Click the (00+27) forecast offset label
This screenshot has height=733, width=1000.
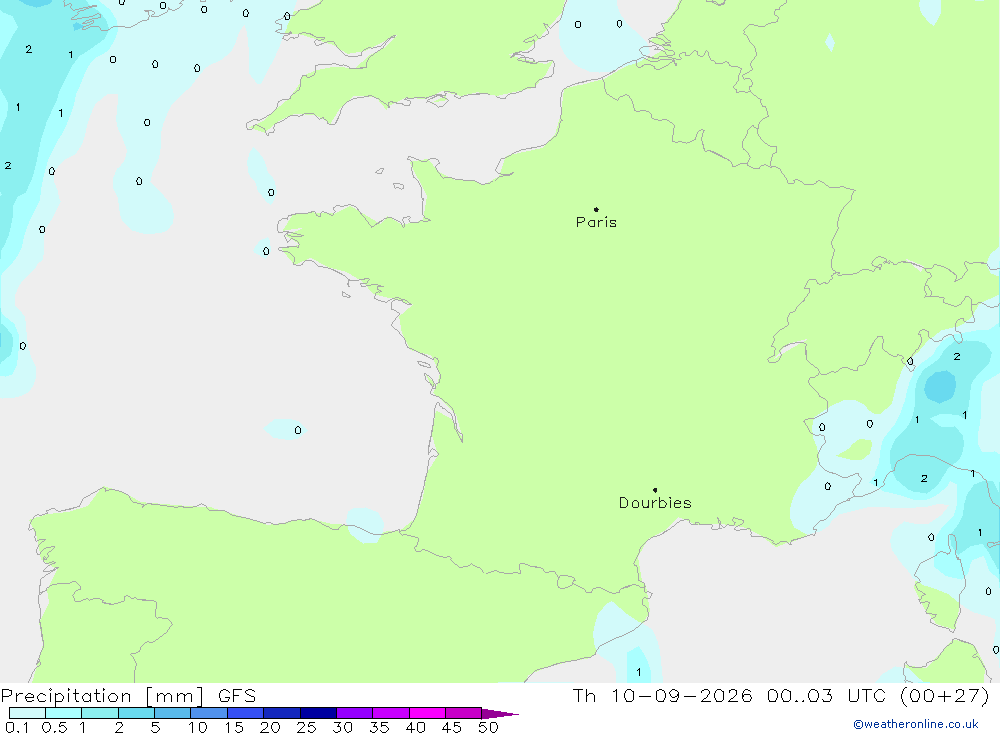tap(945, 695)
